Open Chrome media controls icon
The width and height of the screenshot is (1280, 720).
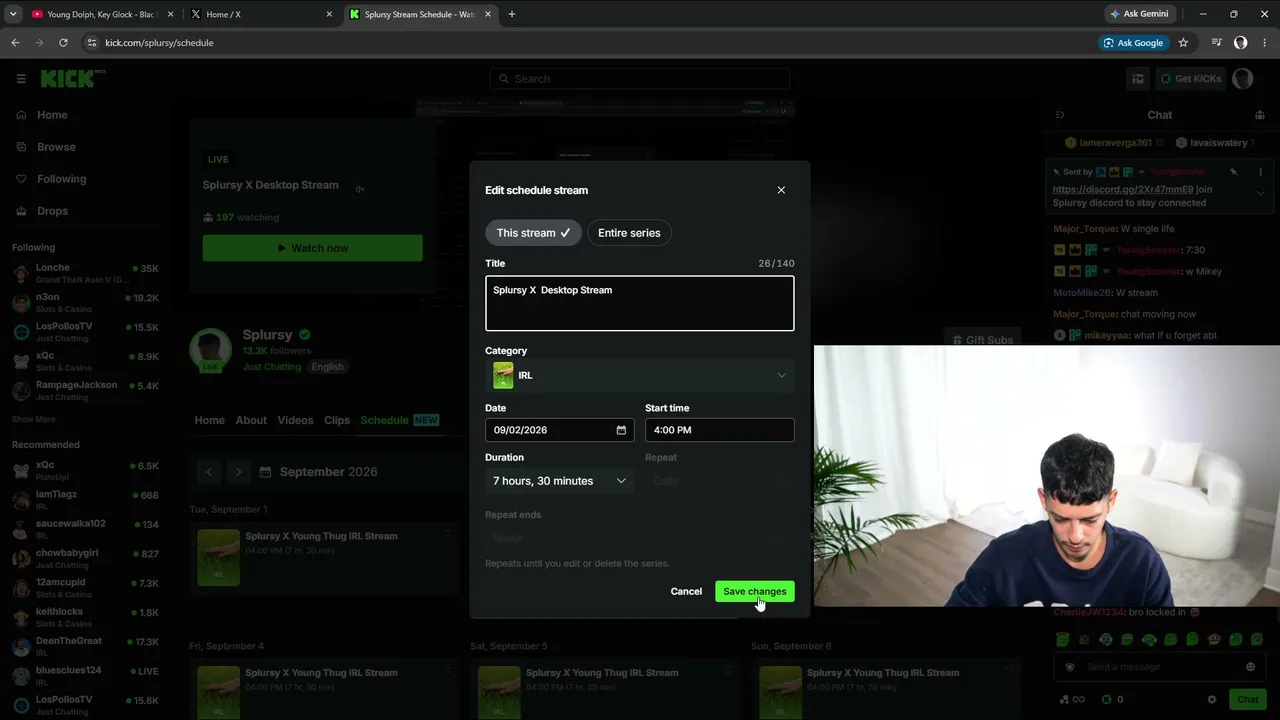1216,43
